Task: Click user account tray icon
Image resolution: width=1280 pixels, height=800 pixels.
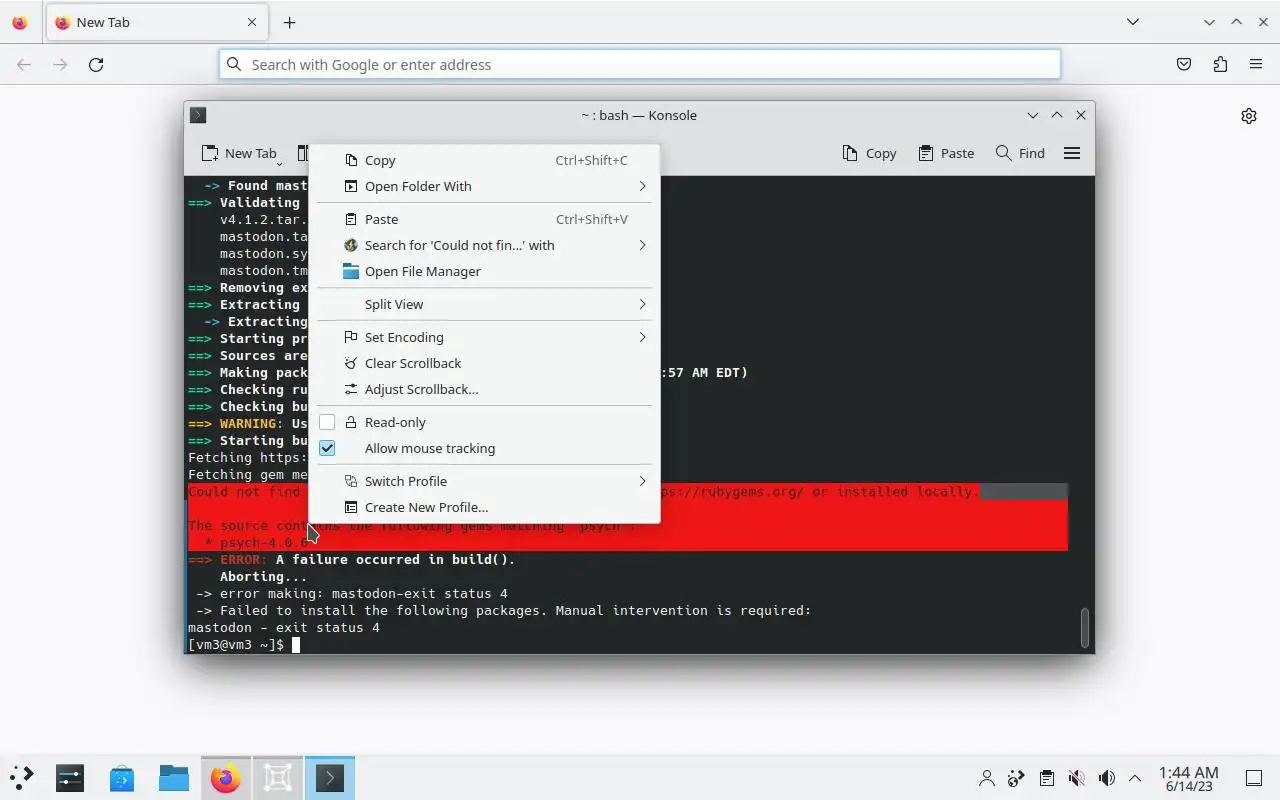Action: coord(987,778)
